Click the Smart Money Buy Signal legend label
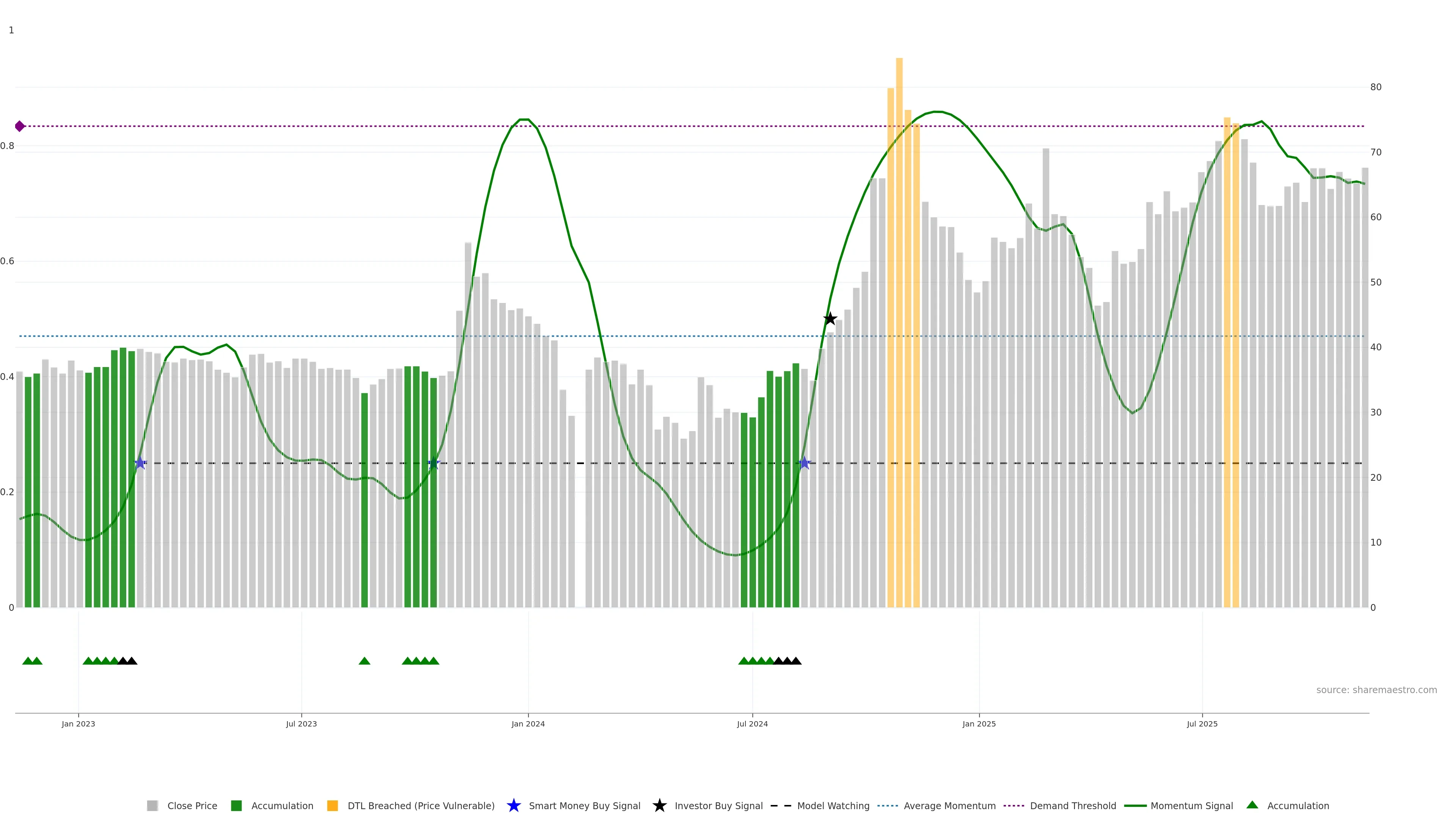This screenshot has width=1456, height=819. click(584, 805)
